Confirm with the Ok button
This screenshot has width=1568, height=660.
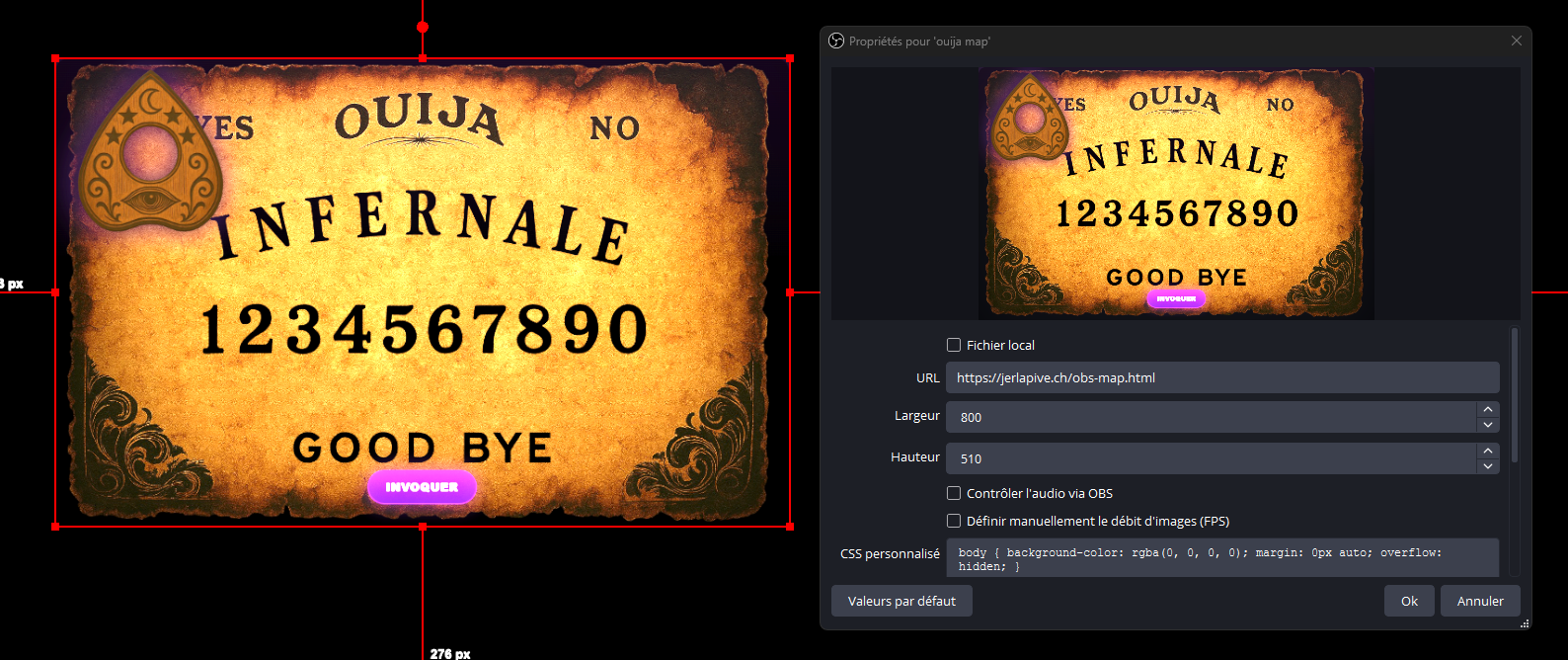1409,601
